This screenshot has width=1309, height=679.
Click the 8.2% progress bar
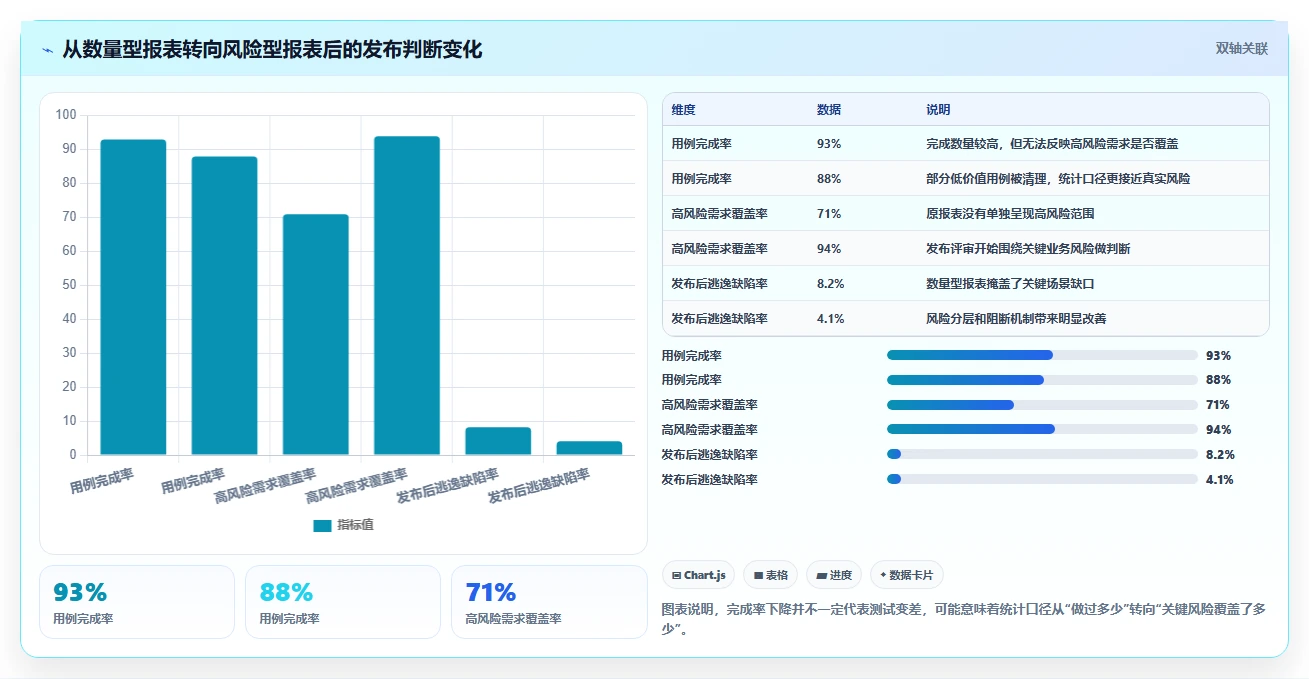1042,454
